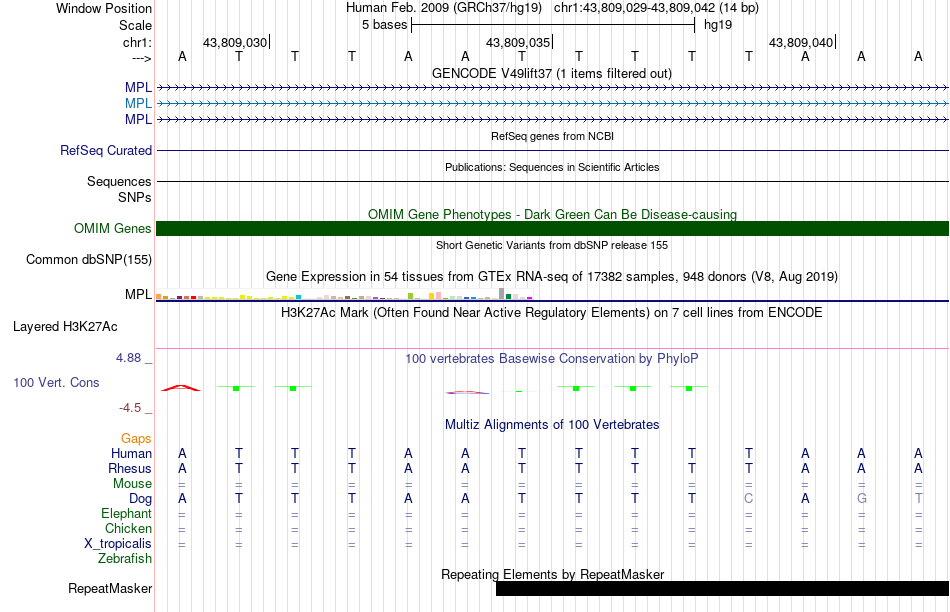Click the hg19 assembly text
The width and height of the screenshot is (950, 612).
(718, 25)
